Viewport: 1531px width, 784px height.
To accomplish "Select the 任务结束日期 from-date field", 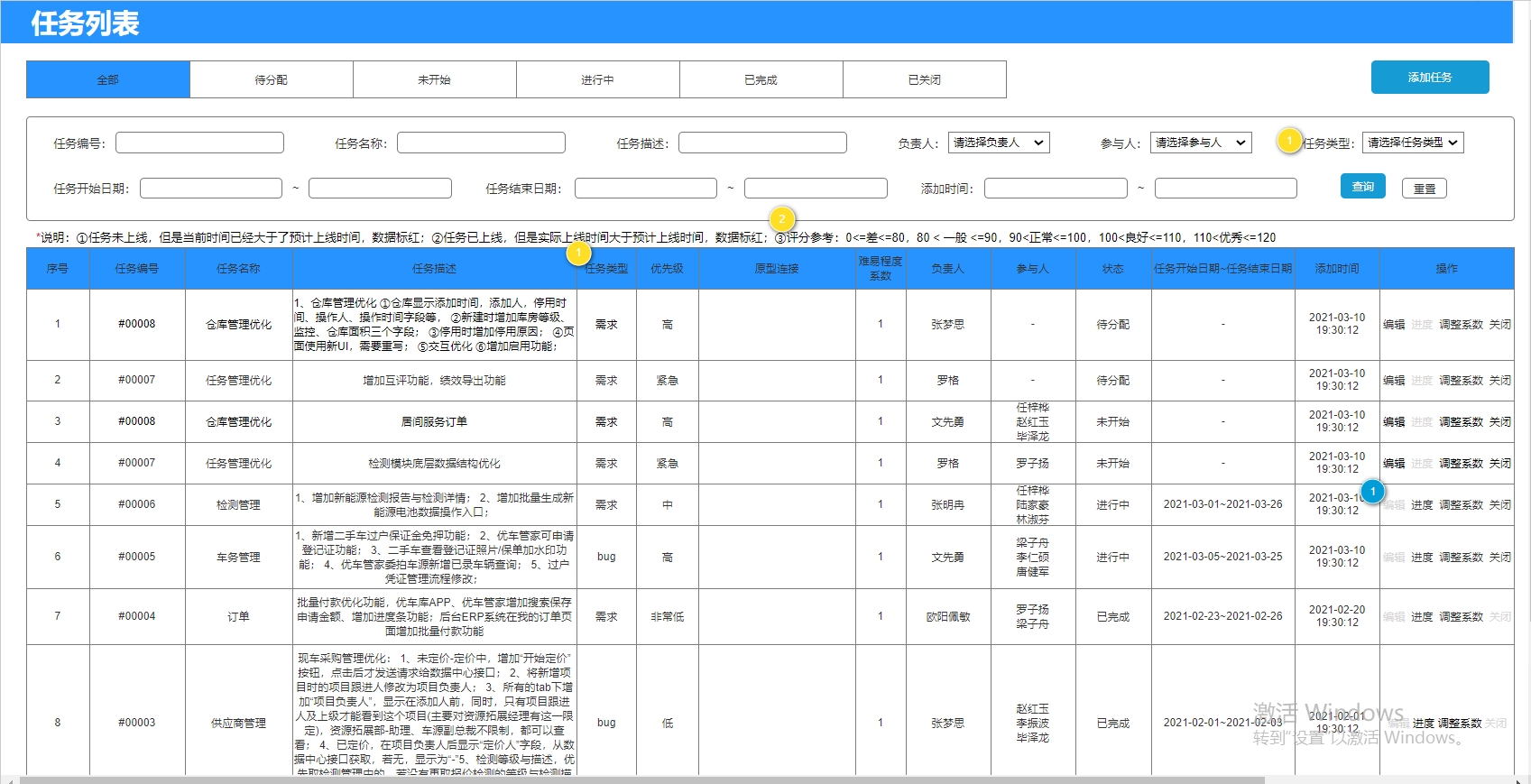I will point(646,188).
